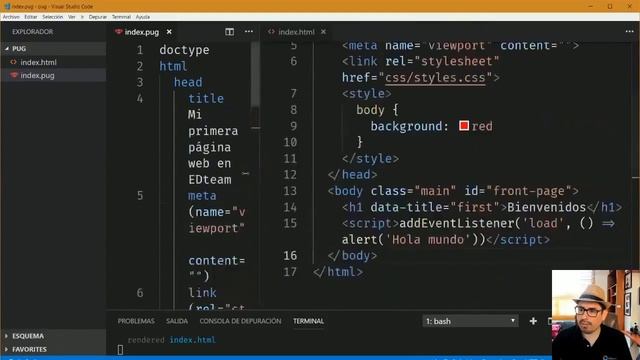Click the split editor icon

229,32
